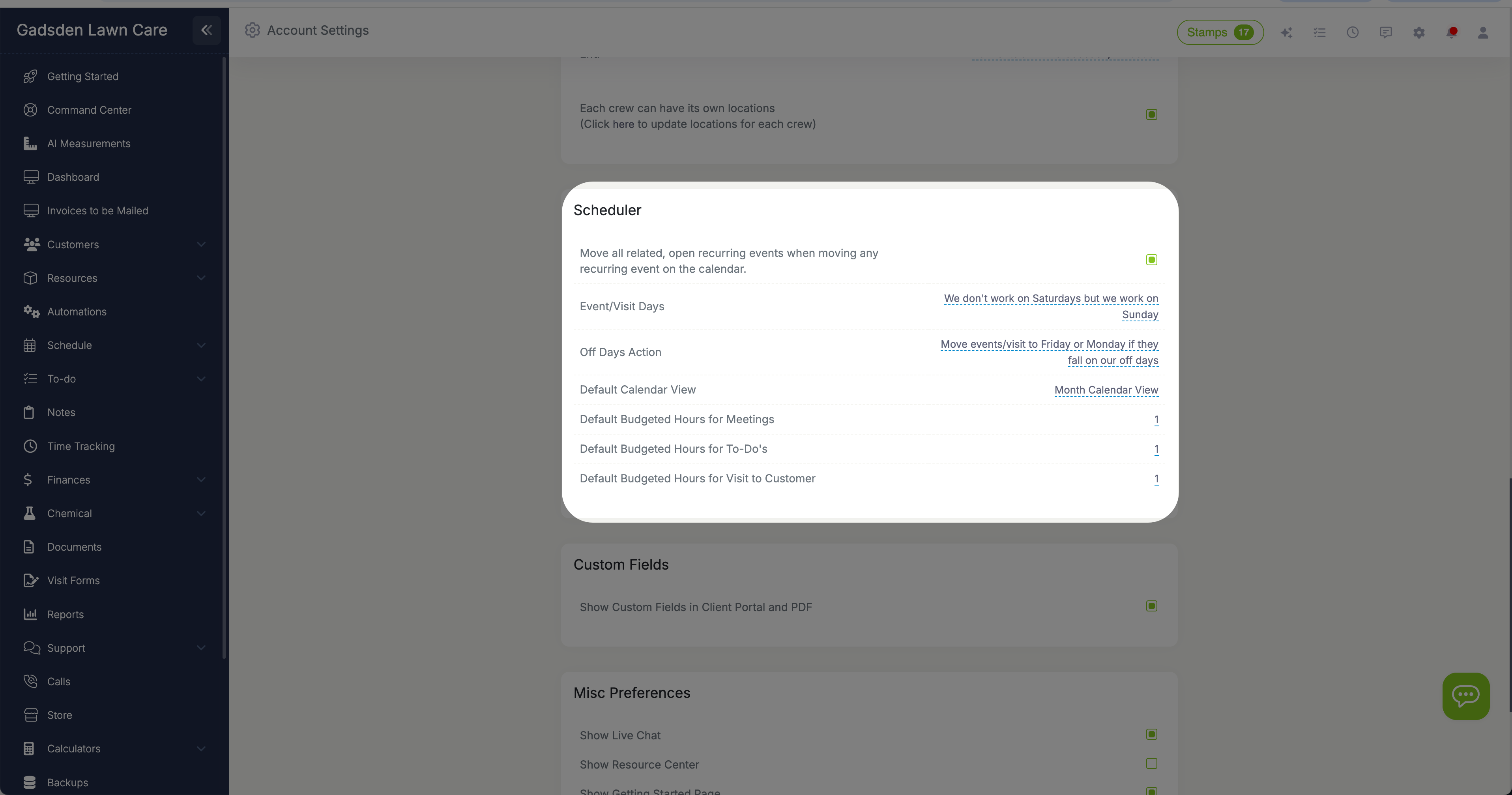Open the task checklist icon in header
The image size is (1512, 795).
click(x=1319, y=32)
